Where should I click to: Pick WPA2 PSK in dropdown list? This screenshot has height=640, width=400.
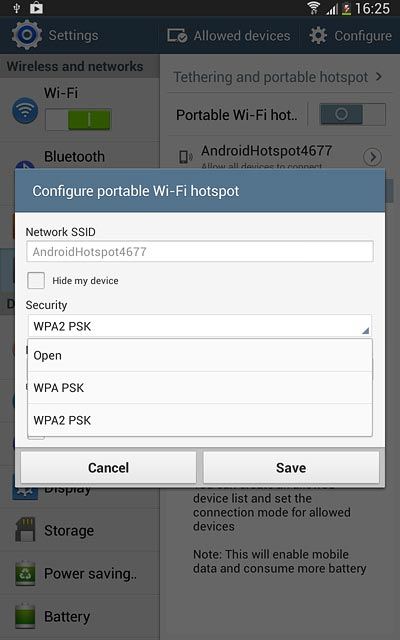point(200,420)
